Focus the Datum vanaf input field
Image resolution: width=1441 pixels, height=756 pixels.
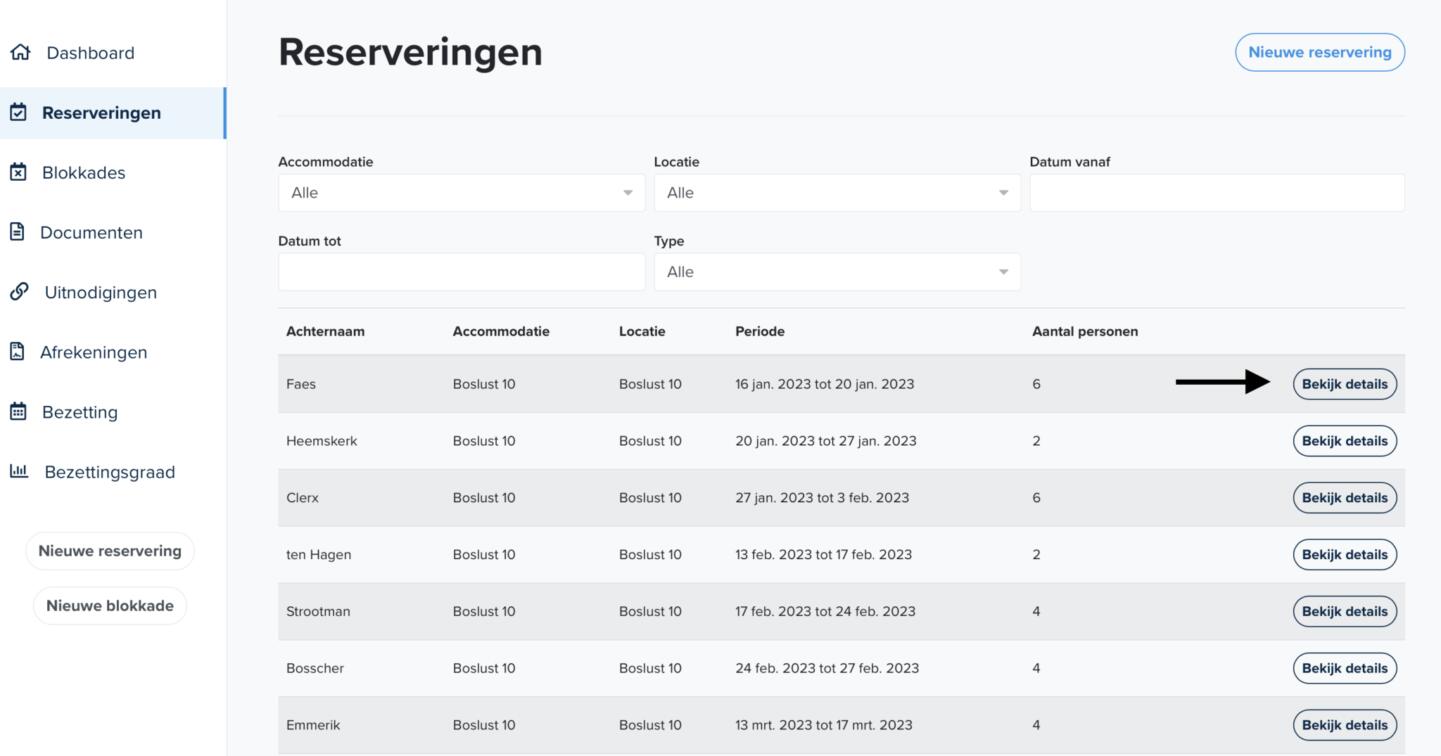click(x=1216, y=193)
